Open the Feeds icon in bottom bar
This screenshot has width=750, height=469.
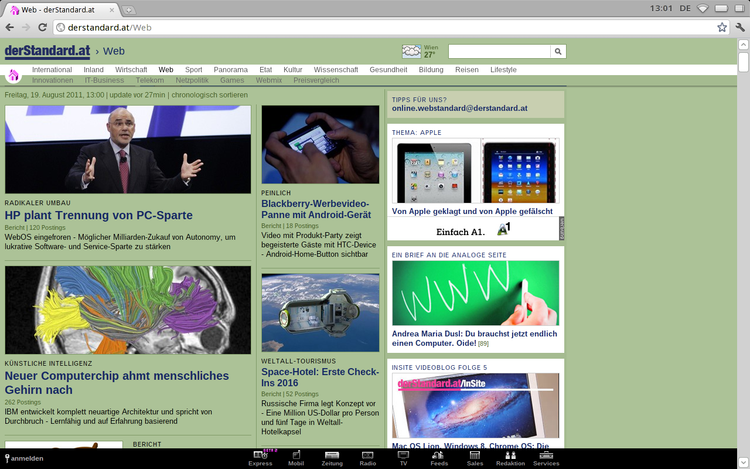click(x=439, y=457)
